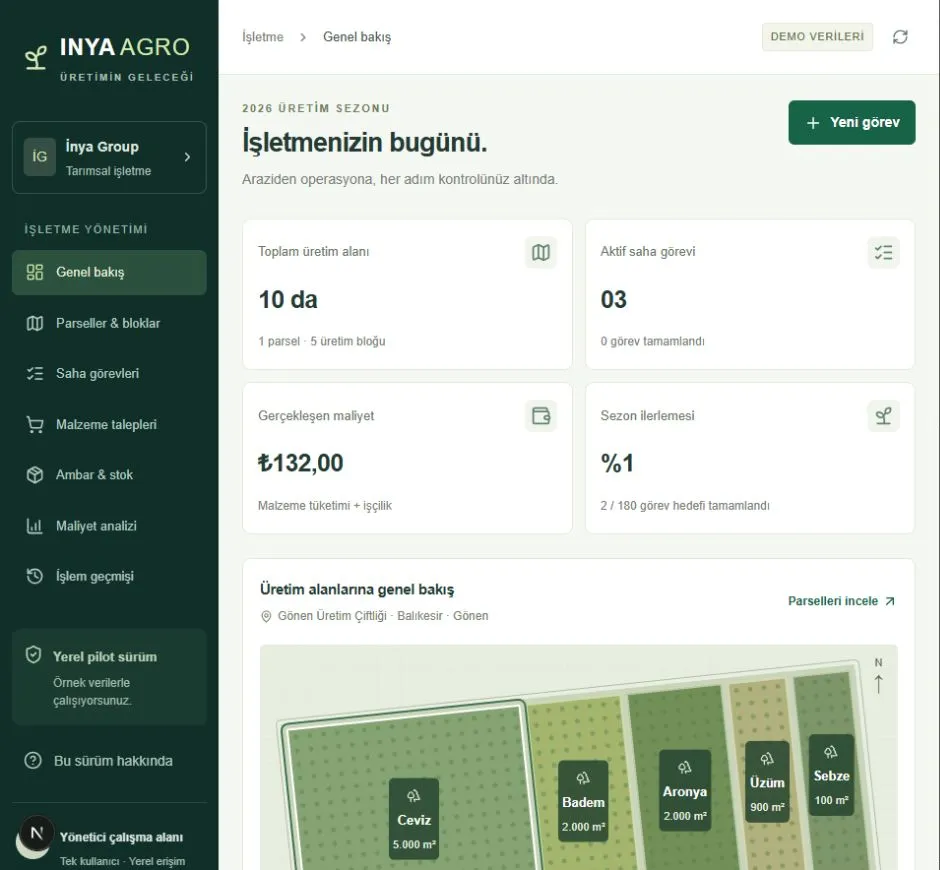This screenshot has width=940, height=870.
Task: Click the question mark icon for Bu sürüm hakkında
Action: (33, 761)
